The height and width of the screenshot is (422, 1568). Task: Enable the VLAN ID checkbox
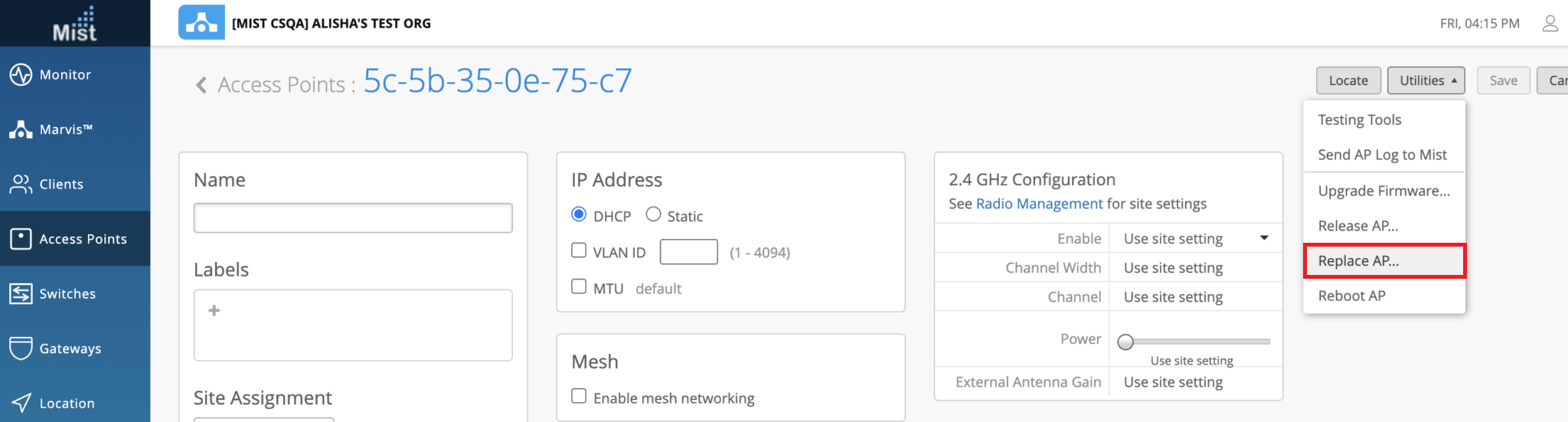click(580, 250)
